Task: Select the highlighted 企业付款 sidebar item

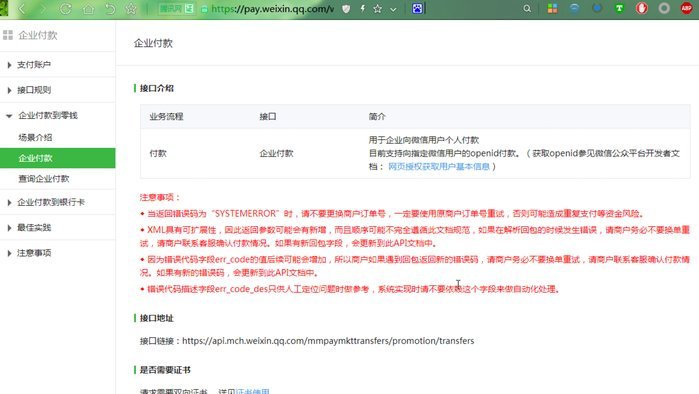Action: tap(58, 158)
